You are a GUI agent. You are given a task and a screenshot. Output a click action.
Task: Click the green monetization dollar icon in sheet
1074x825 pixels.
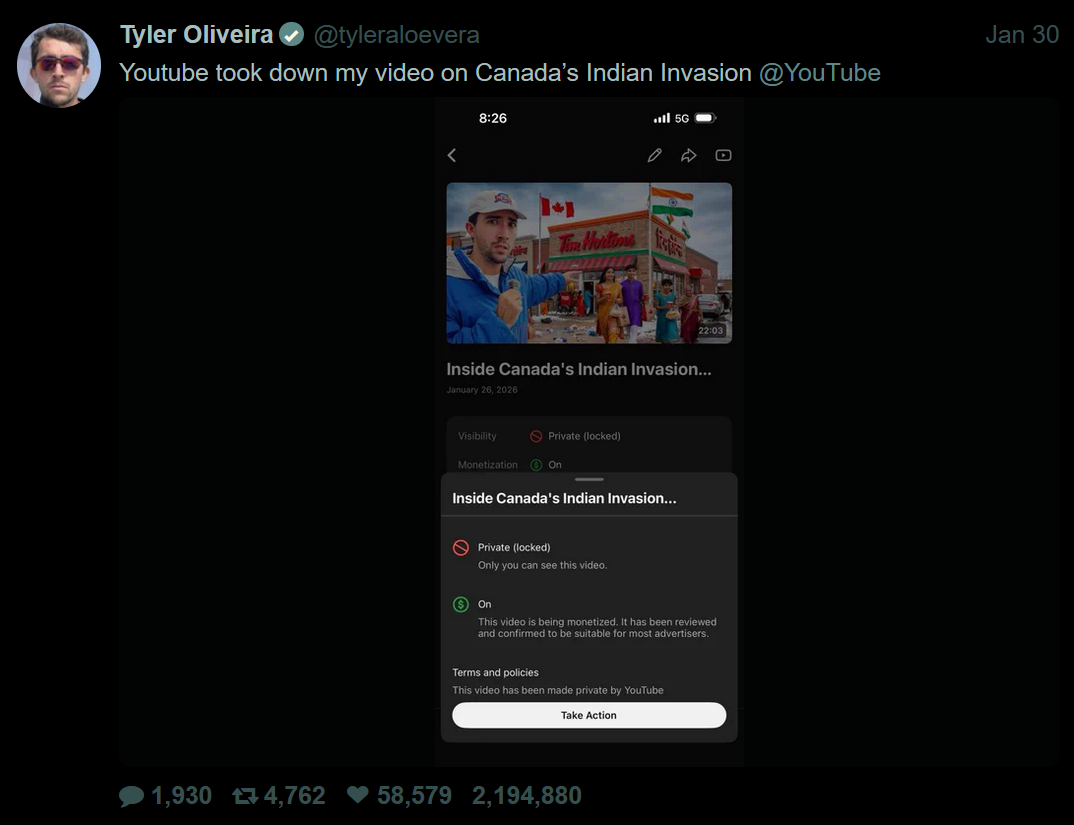461,605
